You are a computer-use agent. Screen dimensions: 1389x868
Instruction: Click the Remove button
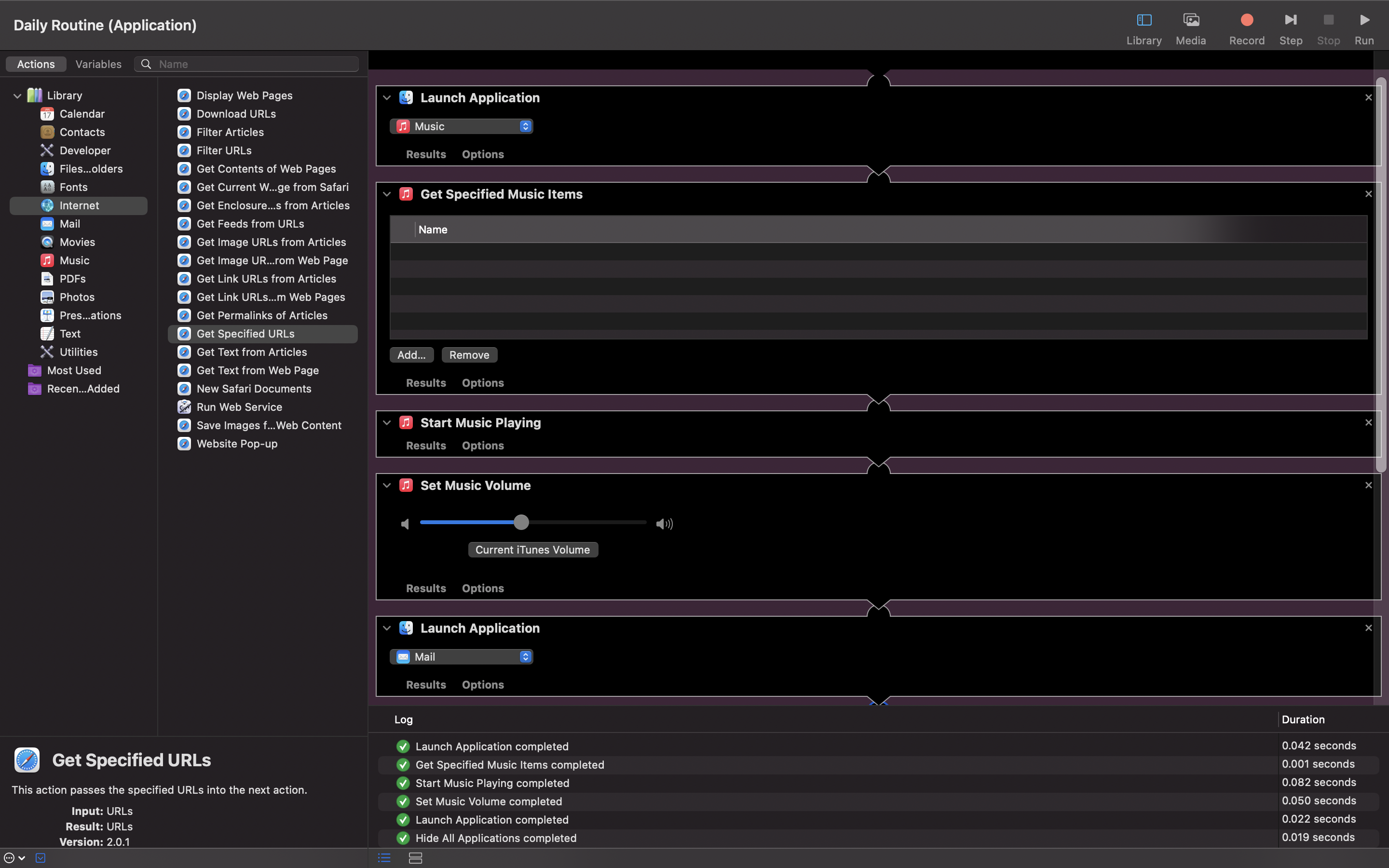coord(469,355)
